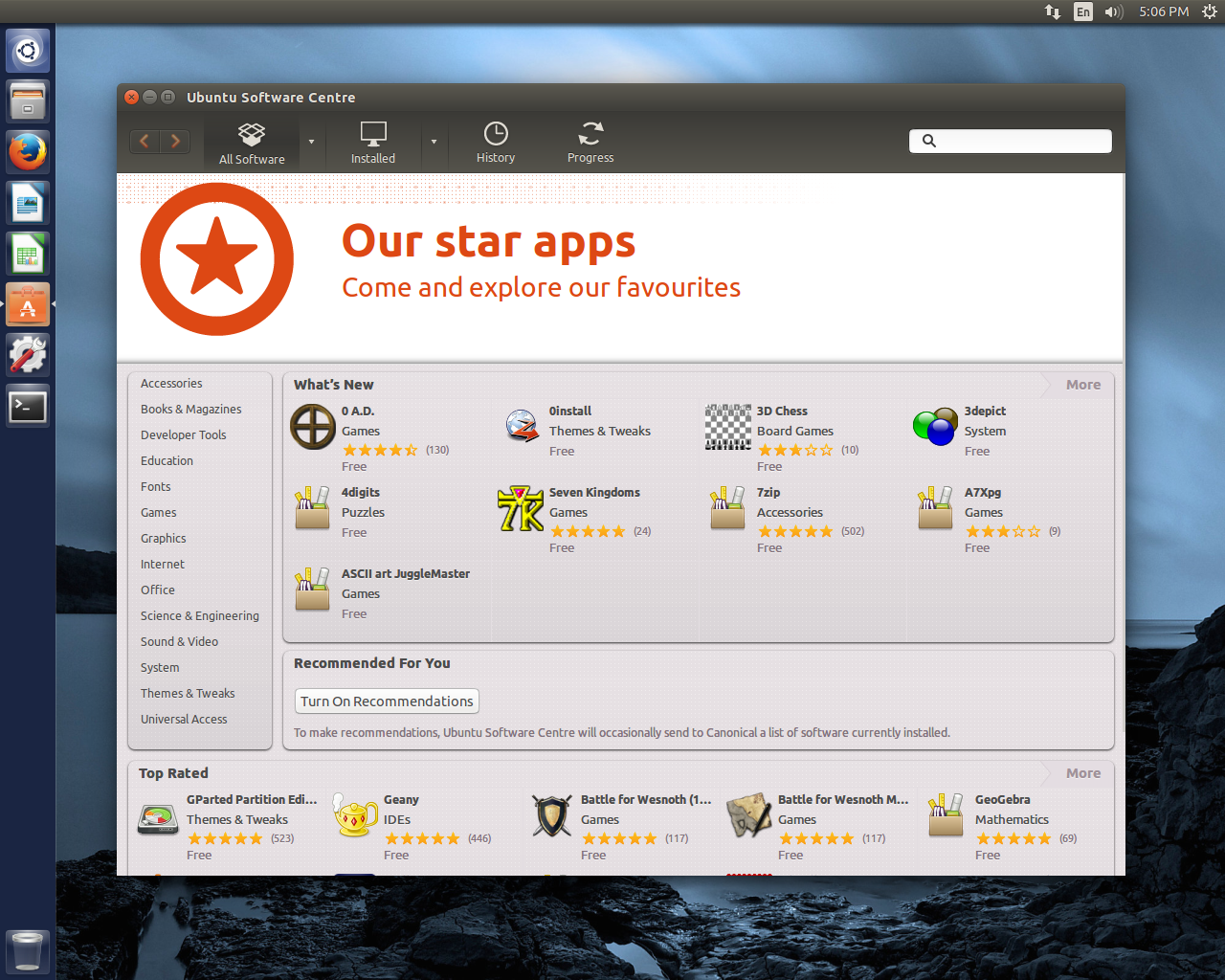Open the History view
1225x980 pixels.
pyautogui.click(x=496, y=144)
